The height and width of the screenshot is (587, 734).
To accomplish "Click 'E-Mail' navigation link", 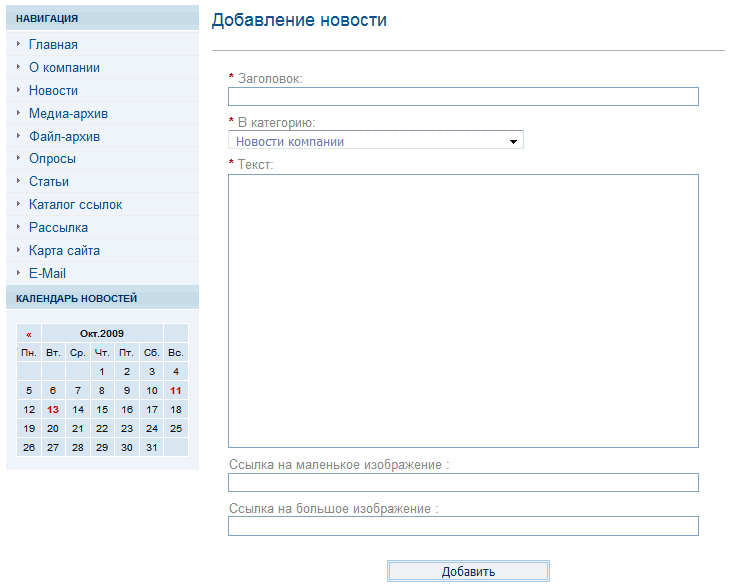I will tap(47, 273).
